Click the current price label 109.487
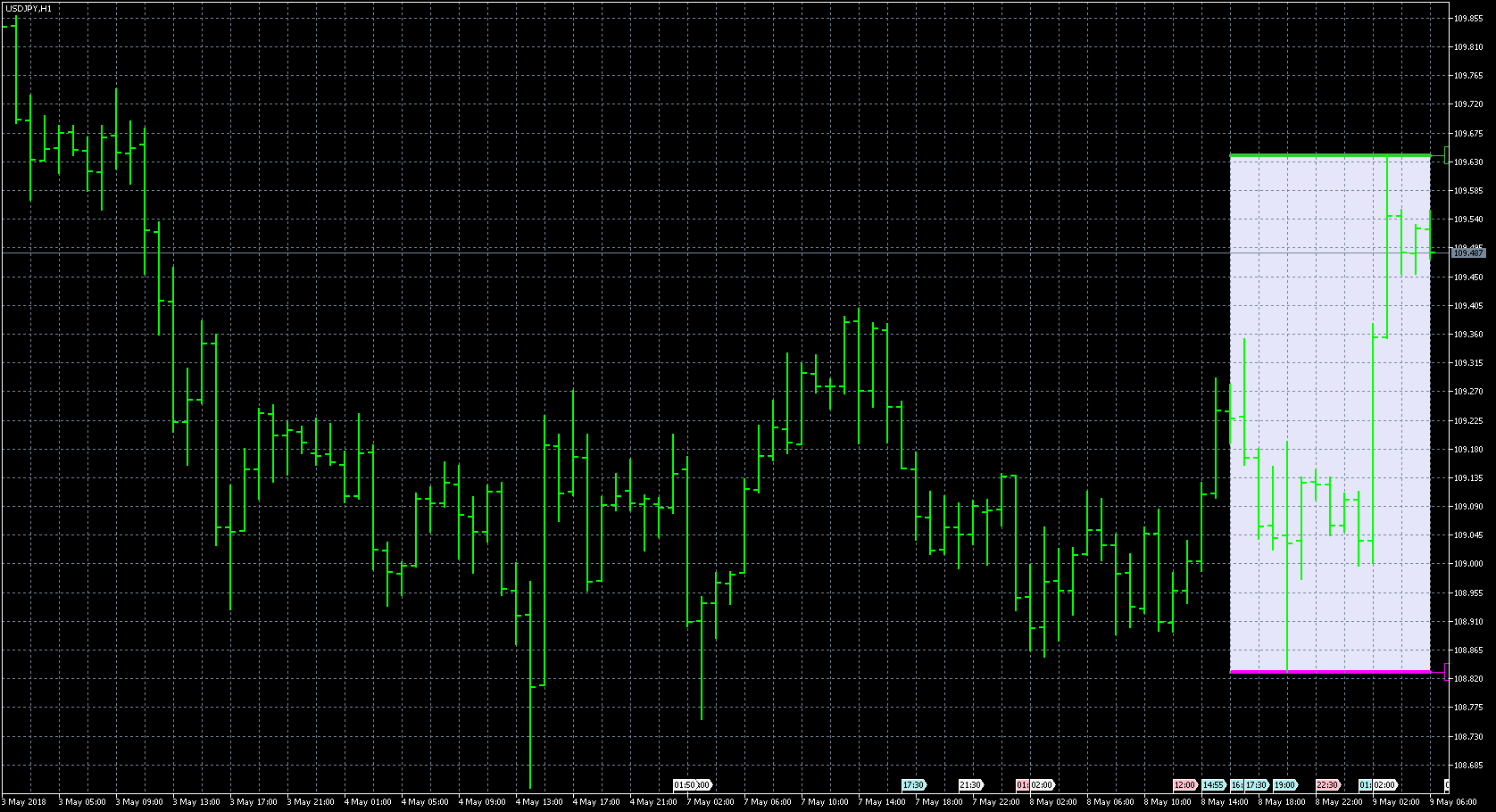The image size is (1496, 812). pos(1468,253)
